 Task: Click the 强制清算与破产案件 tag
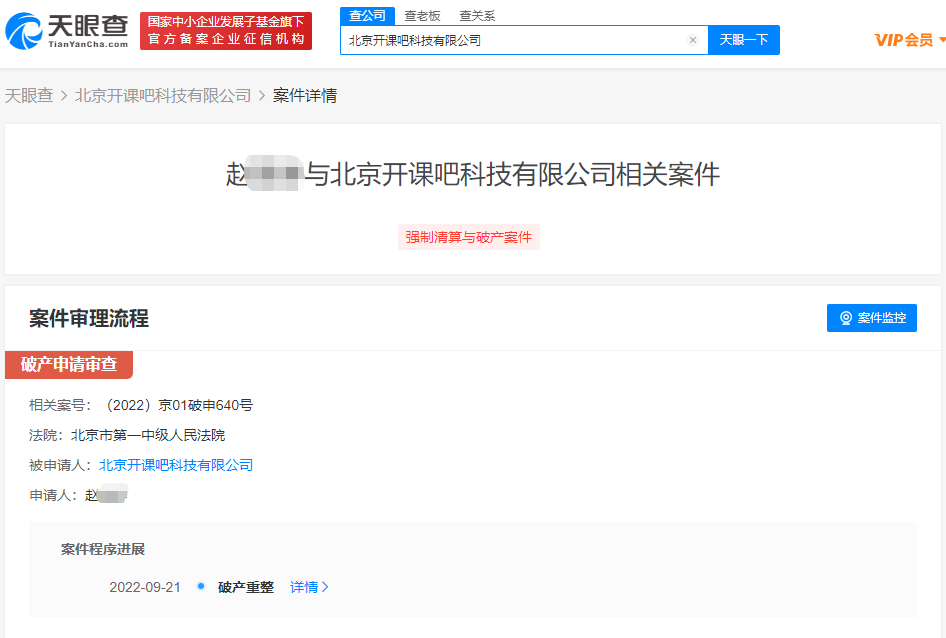[469, 237]
